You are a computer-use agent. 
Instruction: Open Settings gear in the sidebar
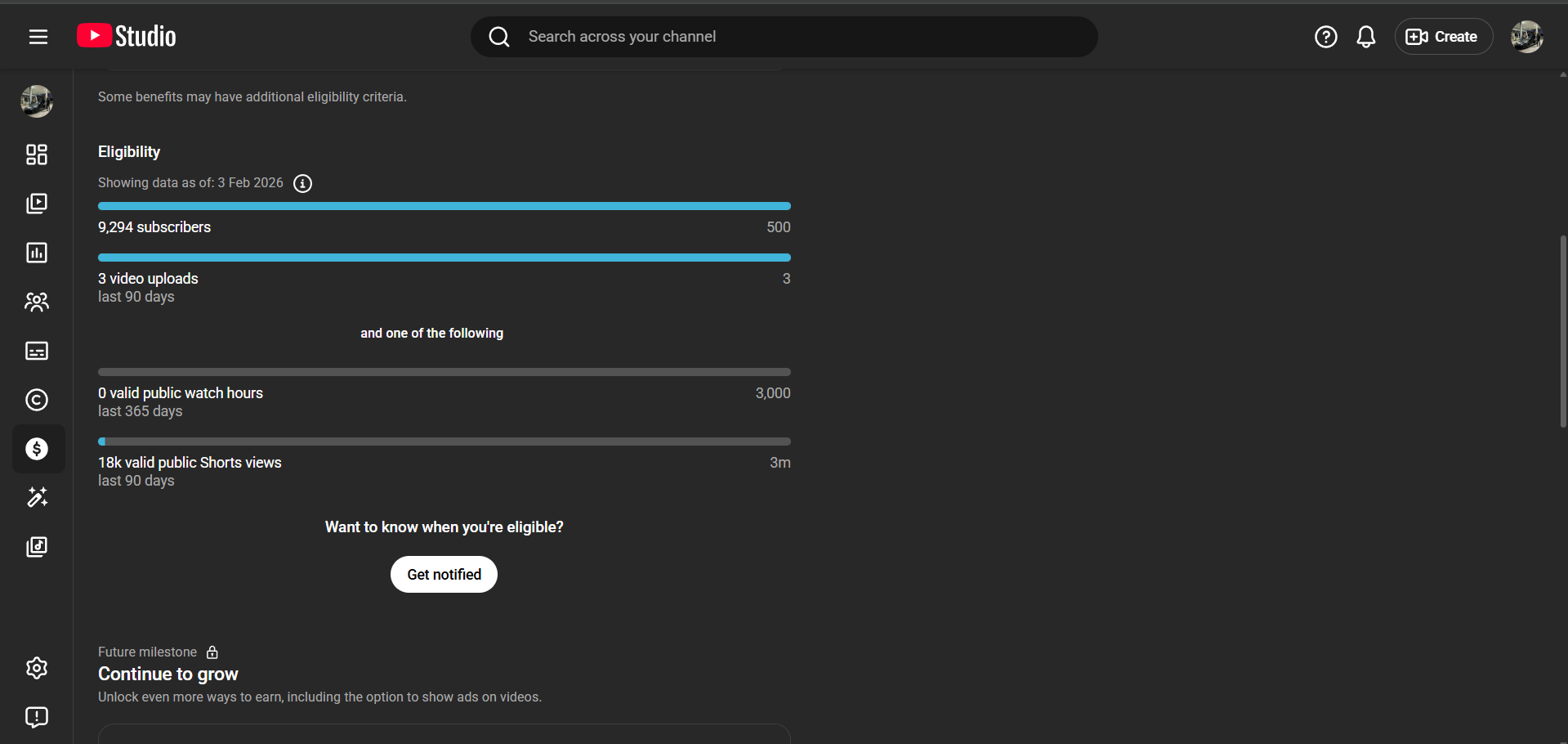(x=37, y=668)
